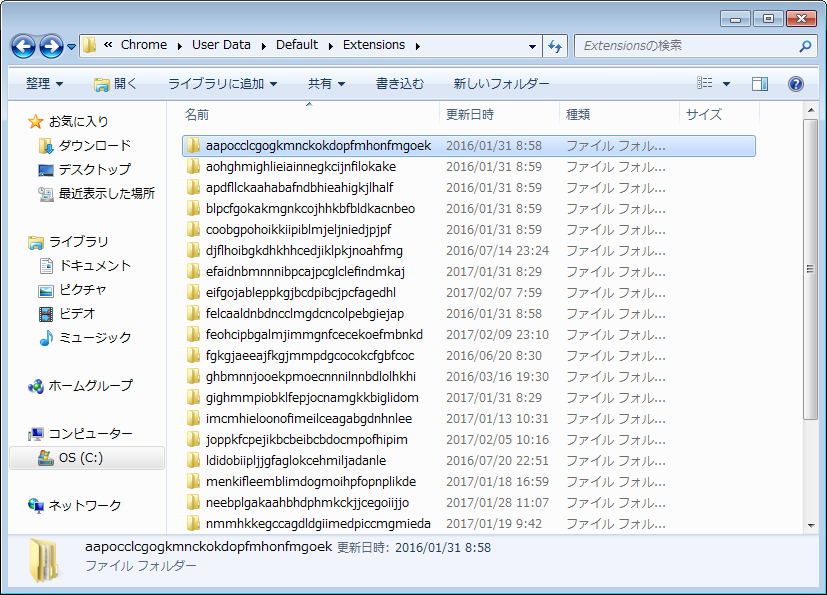Click folder icon of efaidnbmnnnibpcajpcglclefindmkaj
The width and height of the screenshot is (827, 595).
coord(194,272)
